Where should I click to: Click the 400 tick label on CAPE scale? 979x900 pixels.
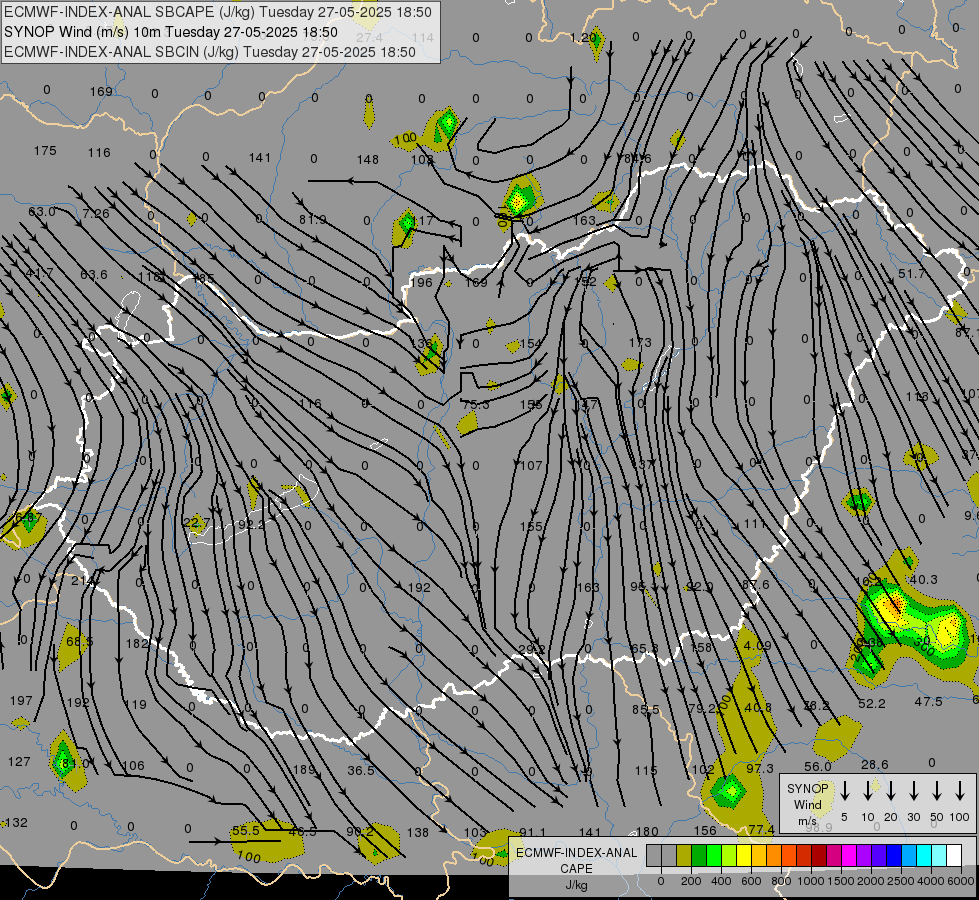point(721,881)
